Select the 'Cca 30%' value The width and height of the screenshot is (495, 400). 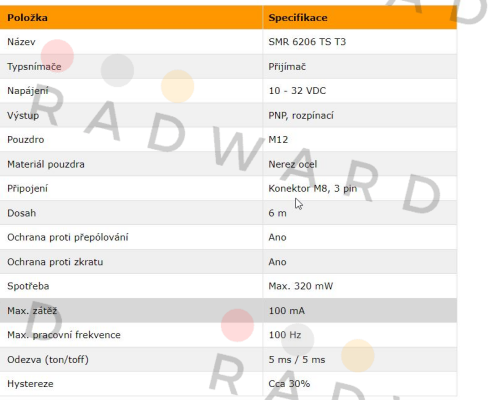coord(289,384)
